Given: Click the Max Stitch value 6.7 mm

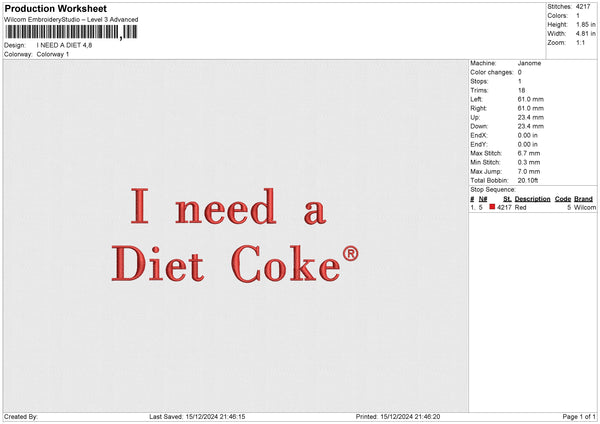Looking at the screenshot, I should (529, 153).
